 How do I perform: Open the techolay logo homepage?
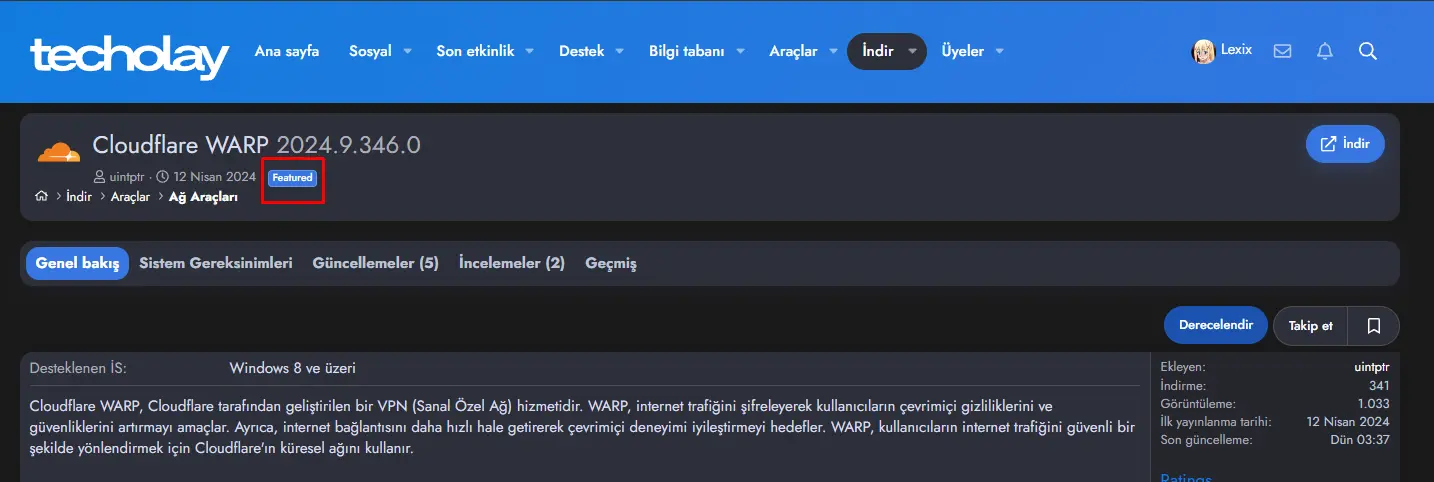coord(129,56)
